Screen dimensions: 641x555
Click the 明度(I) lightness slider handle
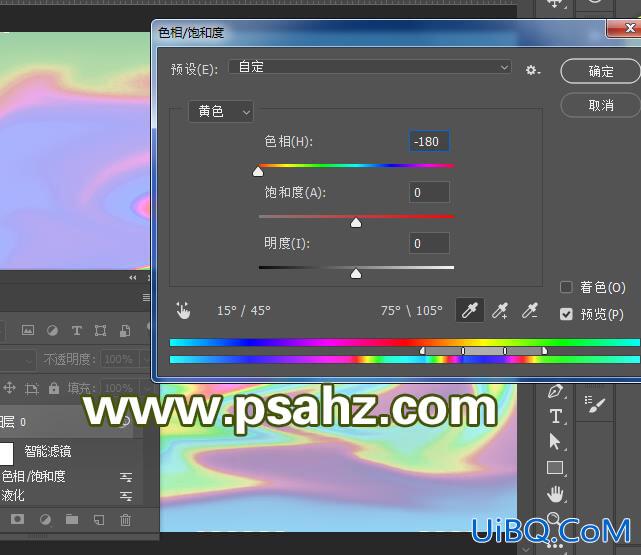point(356,273)
